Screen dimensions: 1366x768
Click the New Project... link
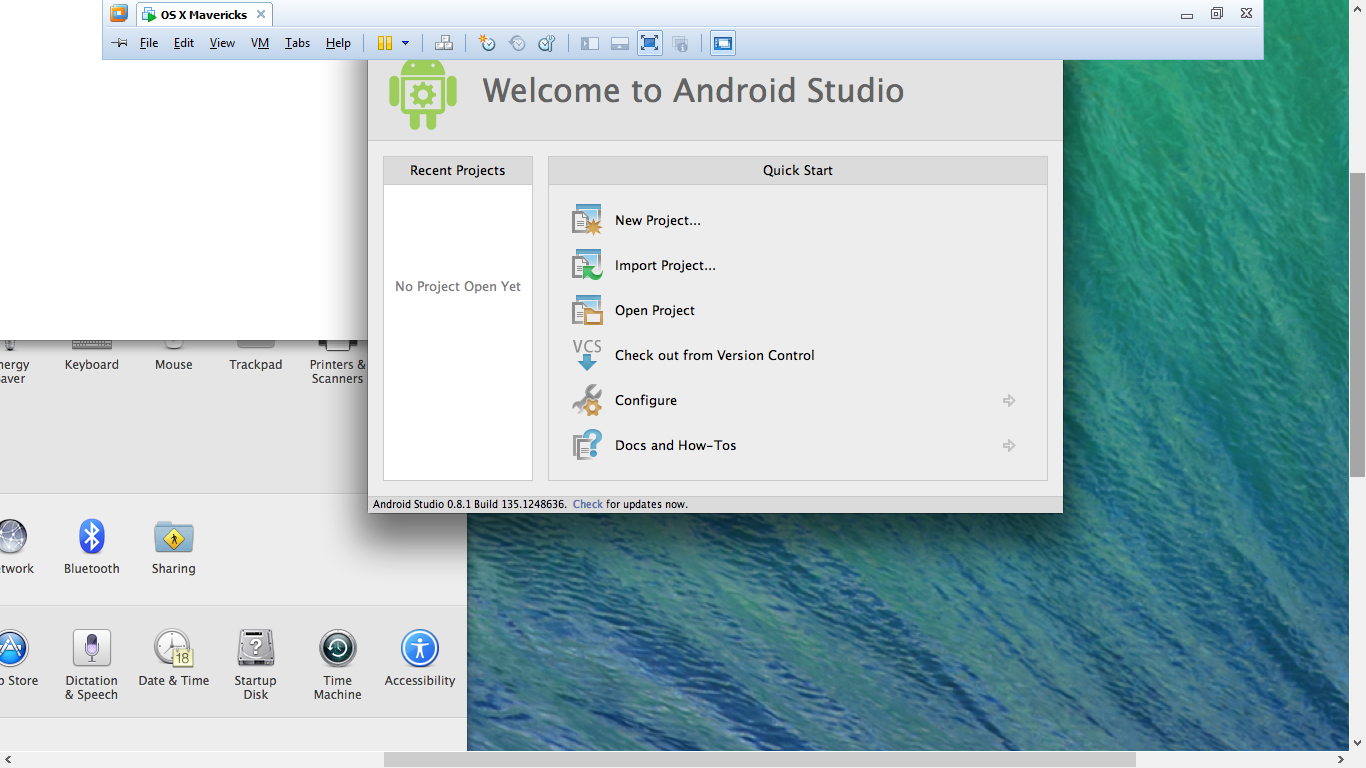click(x=658, y=220)
